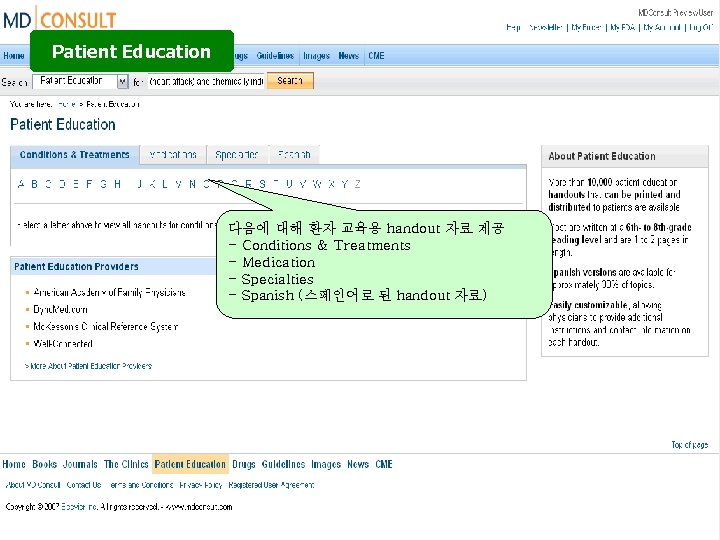This screenshot has width=720, height=540.
Task: Choose letter Y in the alphabet index
Action: coord(344,185)
